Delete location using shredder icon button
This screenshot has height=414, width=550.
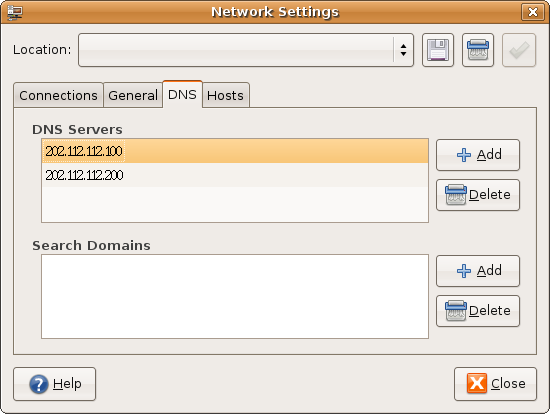tap(478, 50)
